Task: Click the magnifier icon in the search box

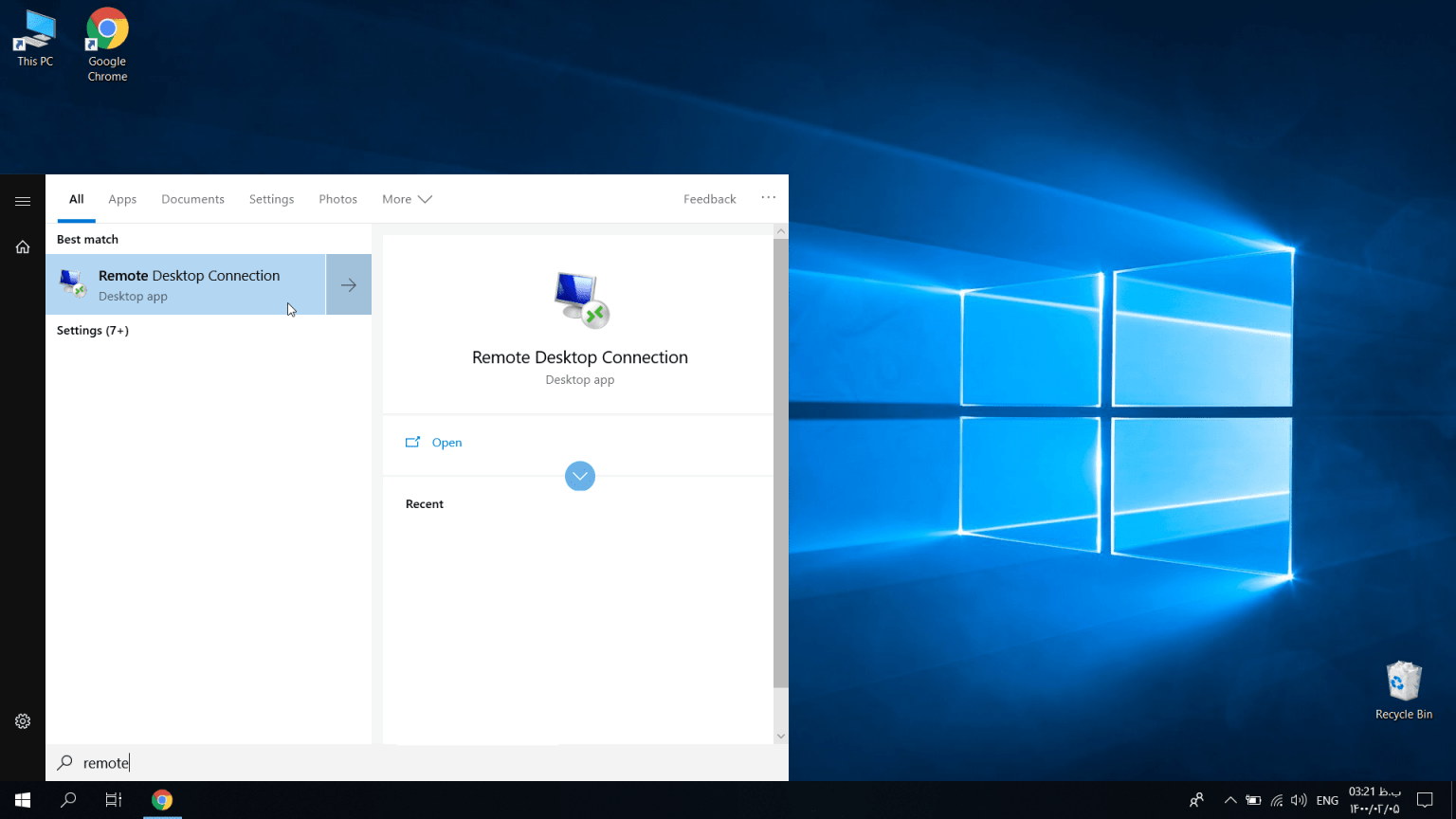Action: pyautogui.click(x=64, y=762)
